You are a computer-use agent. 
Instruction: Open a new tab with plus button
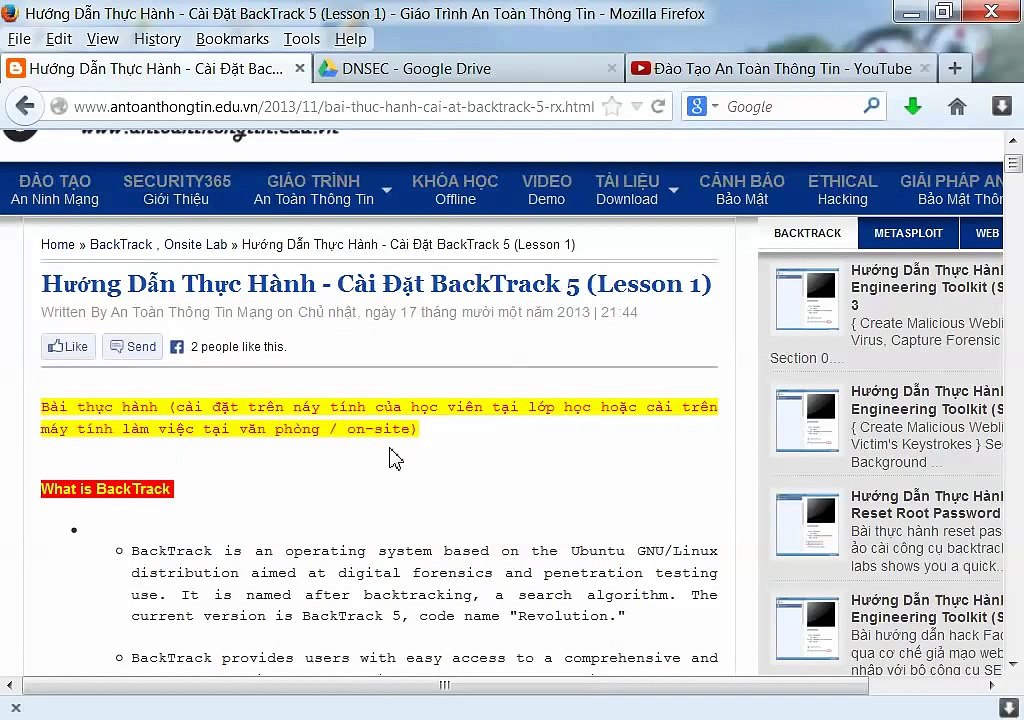click(954, 68)
